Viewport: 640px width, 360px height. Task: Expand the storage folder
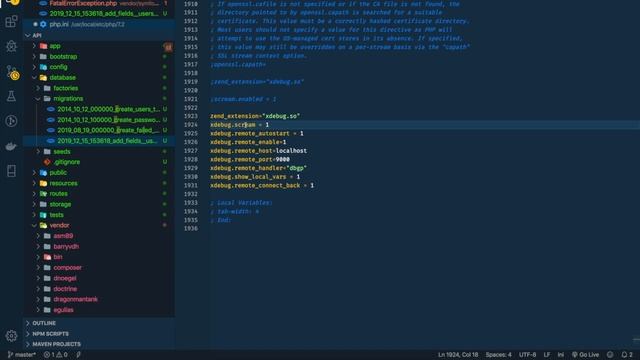pos(99,204)
